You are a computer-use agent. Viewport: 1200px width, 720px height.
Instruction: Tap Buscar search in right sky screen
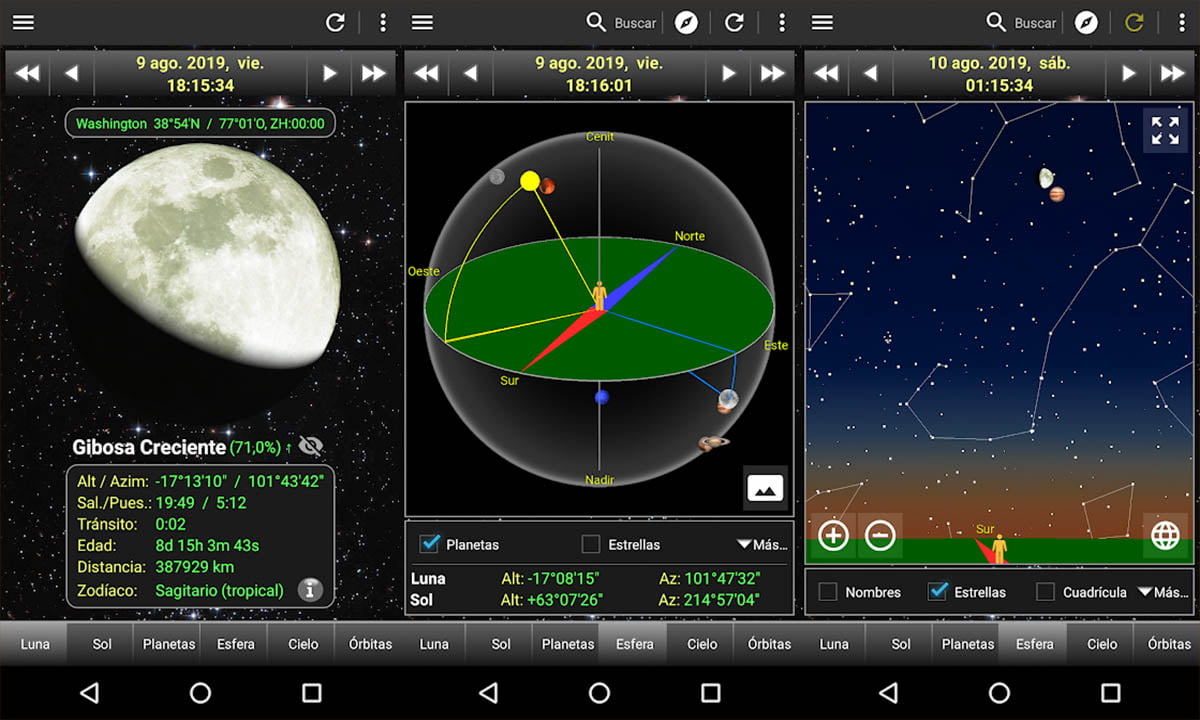[1021, 22]
